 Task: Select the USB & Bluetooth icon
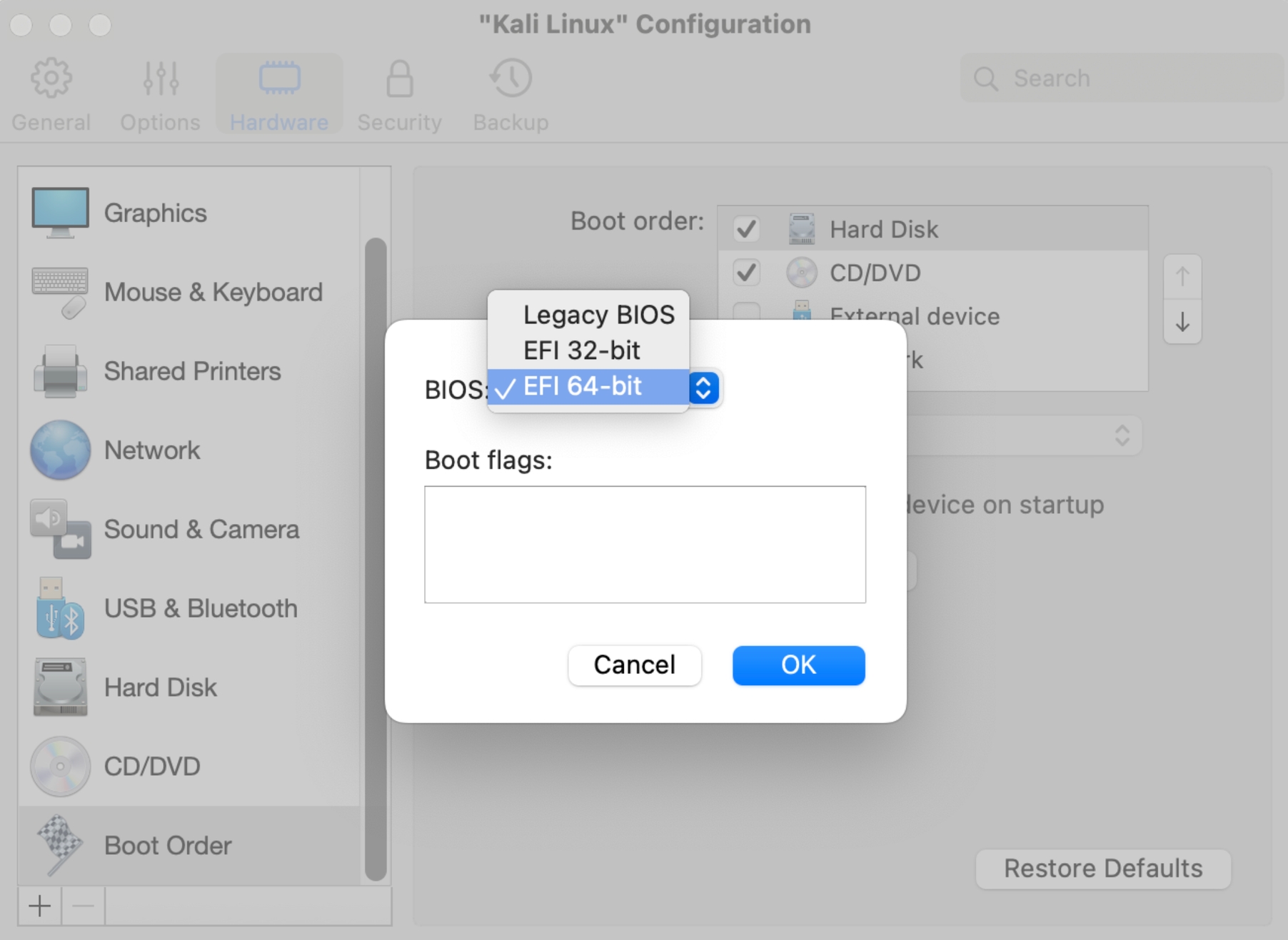60,609
